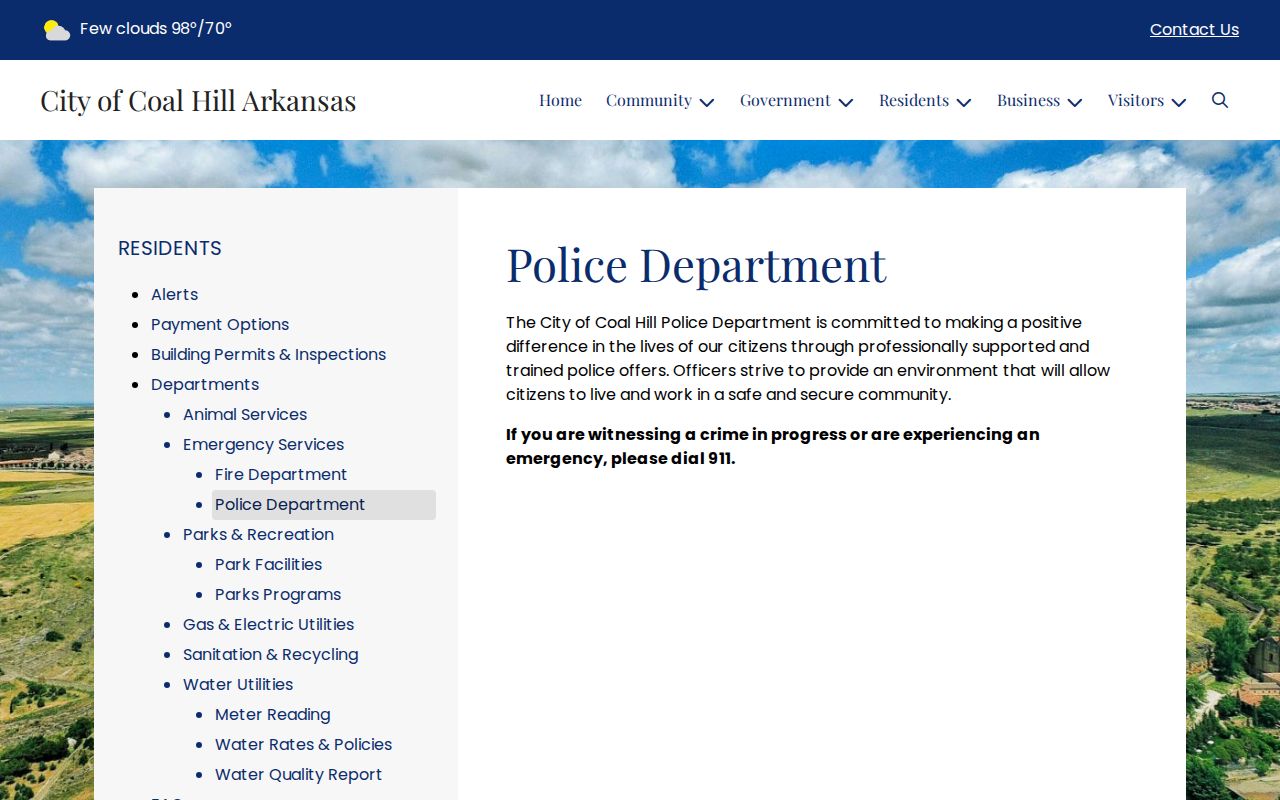Expand the Government menu chevron

(846, 102)
